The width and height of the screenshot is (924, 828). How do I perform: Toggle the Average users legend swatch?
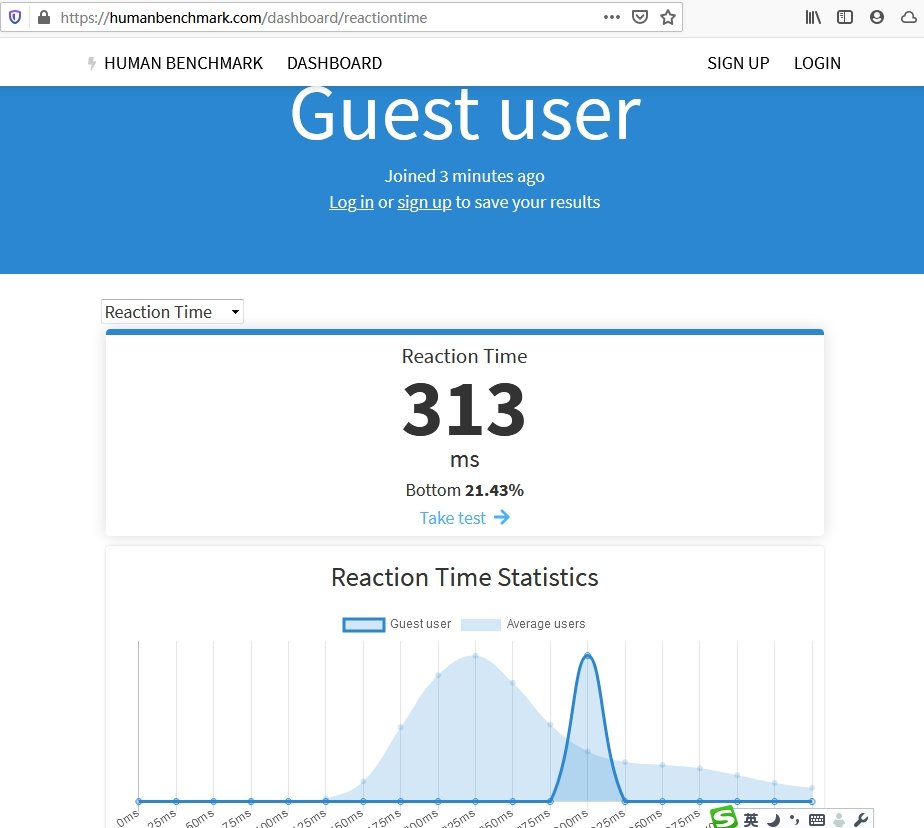pos(481,625)
